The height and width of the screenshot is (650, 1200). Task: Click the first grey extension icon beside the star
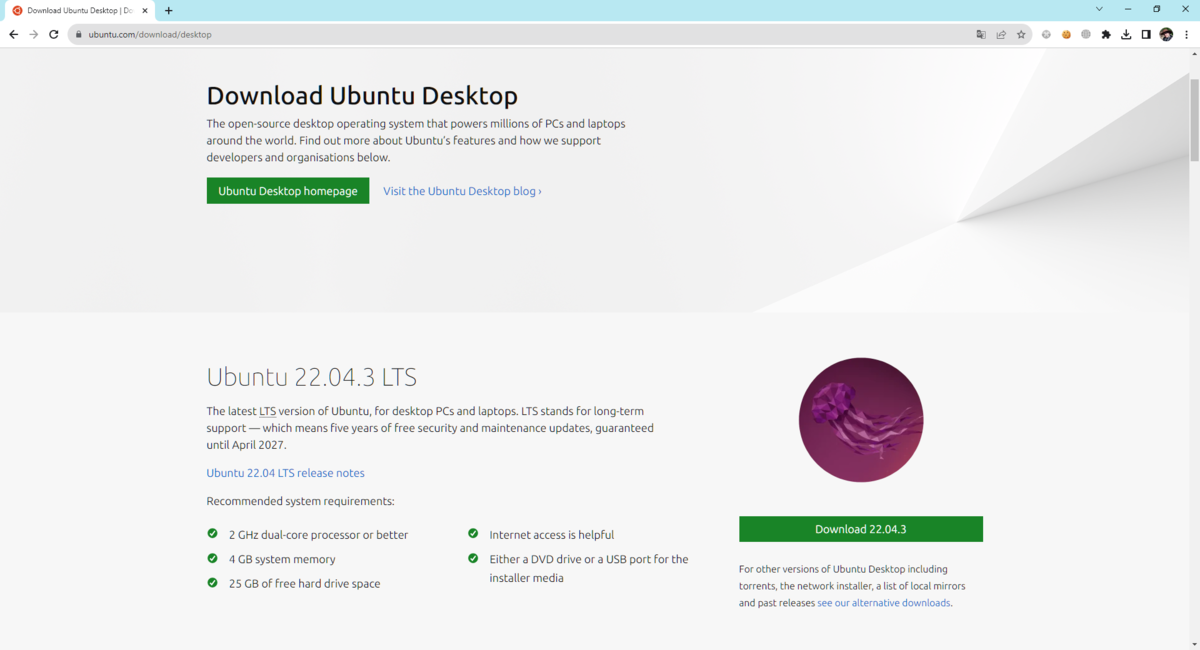pyautogui.click(x=1046, y=34)
